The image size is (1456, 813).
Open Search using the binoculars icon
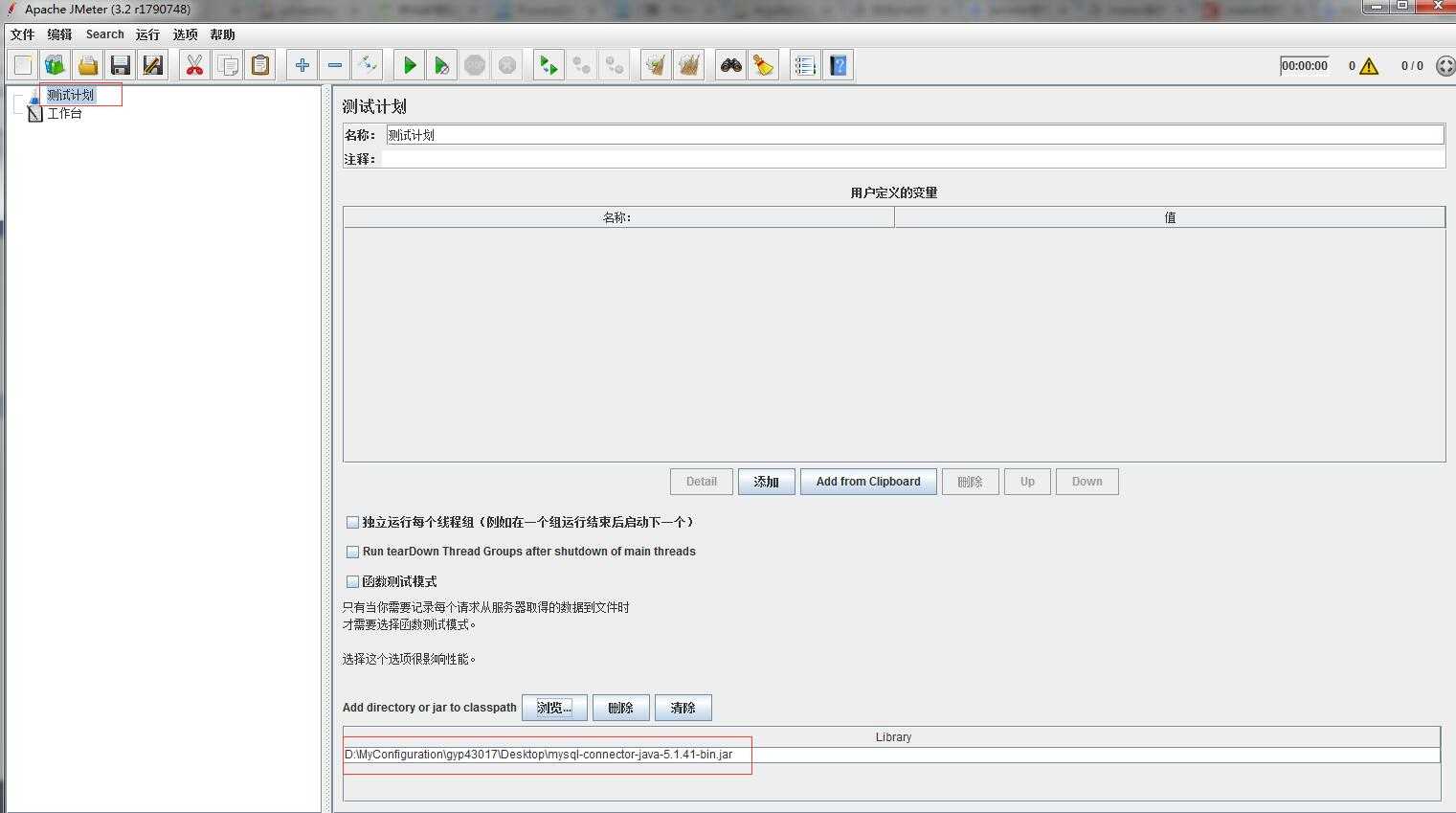(731, 65)
